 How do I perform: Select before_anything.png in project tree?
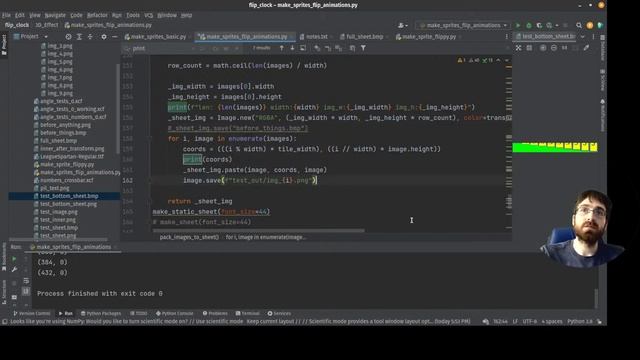click(65, 125)
